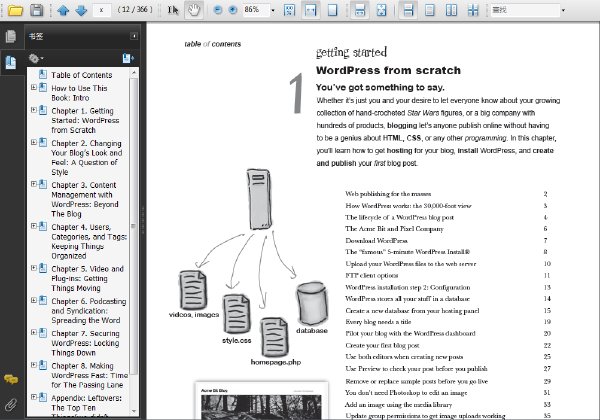Click the Fit Page view icon
This screenshot has height=420, width=600.
tap(332, 10)
